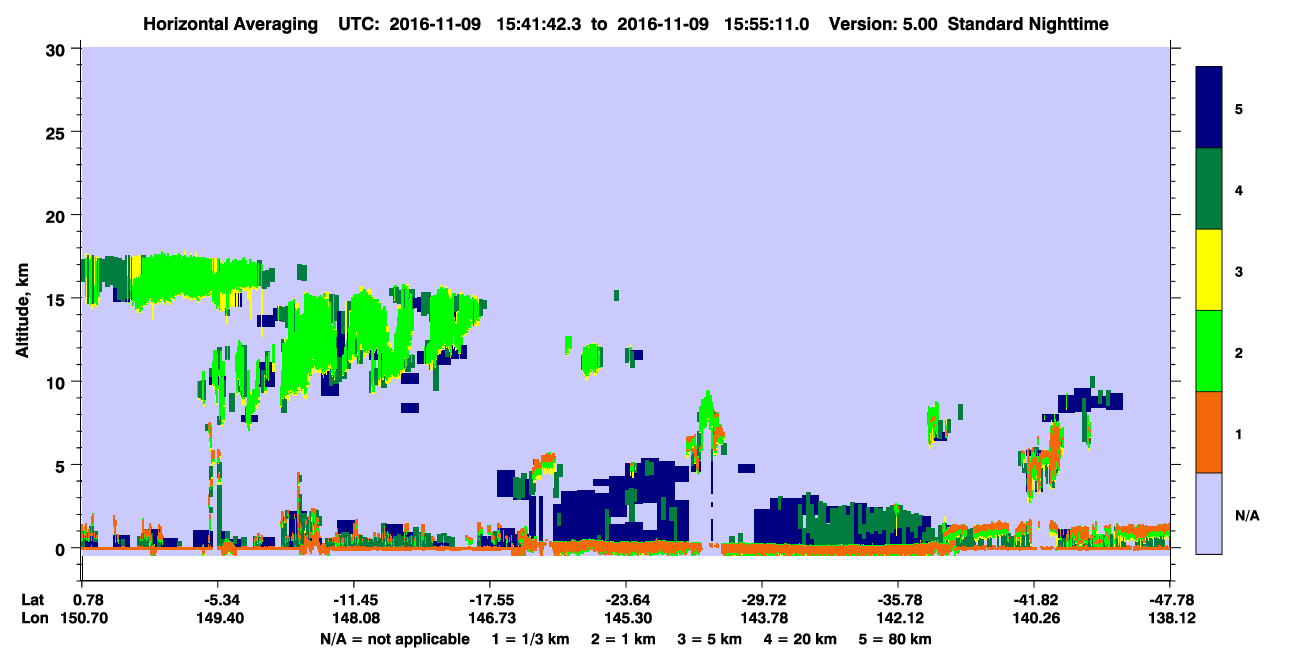Image resolution: width=1300 pixels, height=667 pixels.
Task: Click longitude value 143.78
Action: pyautogui.click(x=762, y=619)
